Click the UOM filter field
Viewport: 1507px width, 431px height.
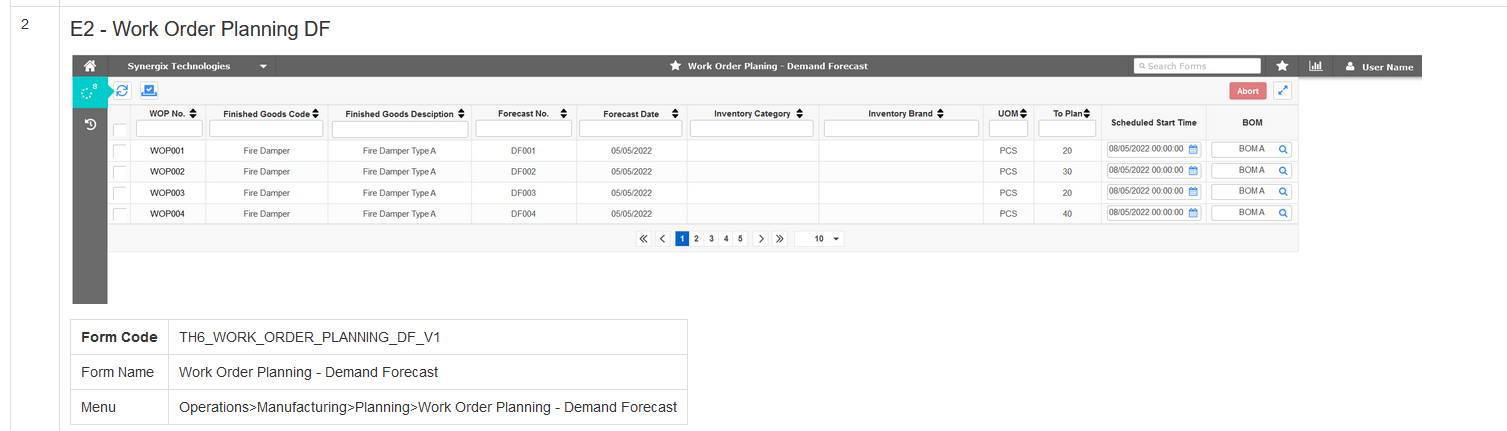pos(1008,129)
